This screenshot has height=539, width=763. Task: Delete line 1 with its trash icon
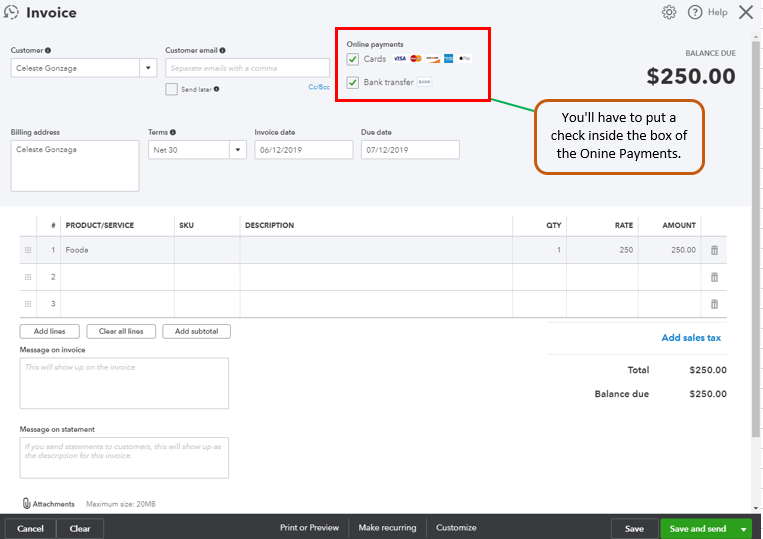pyautogui.click(x=714, y=250)
